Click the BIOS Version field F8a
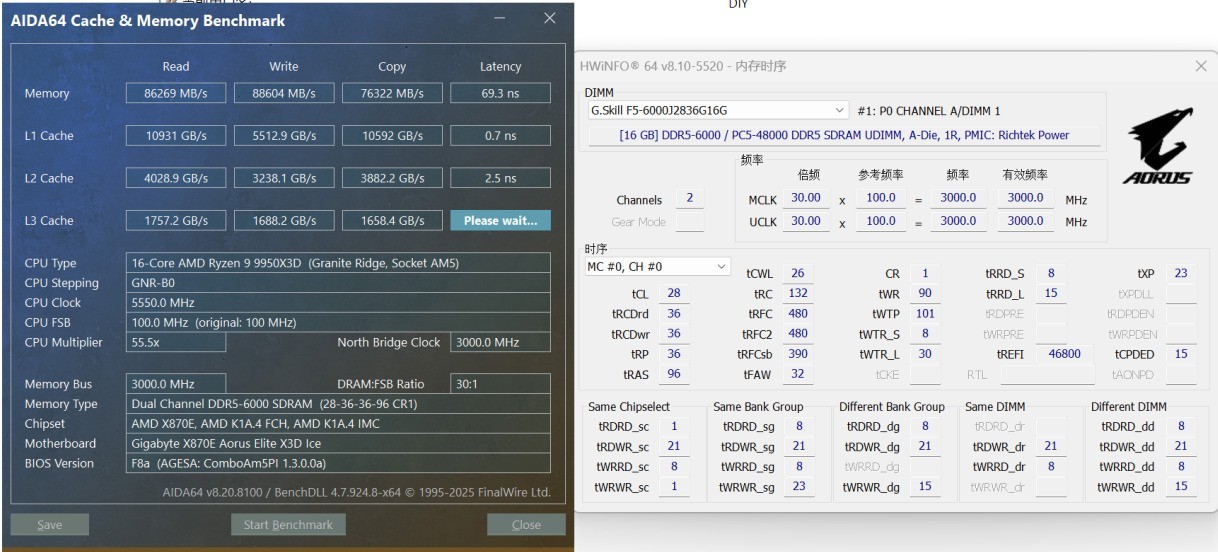The width and height of the screenshot is (1218, 552). point(339,463)
